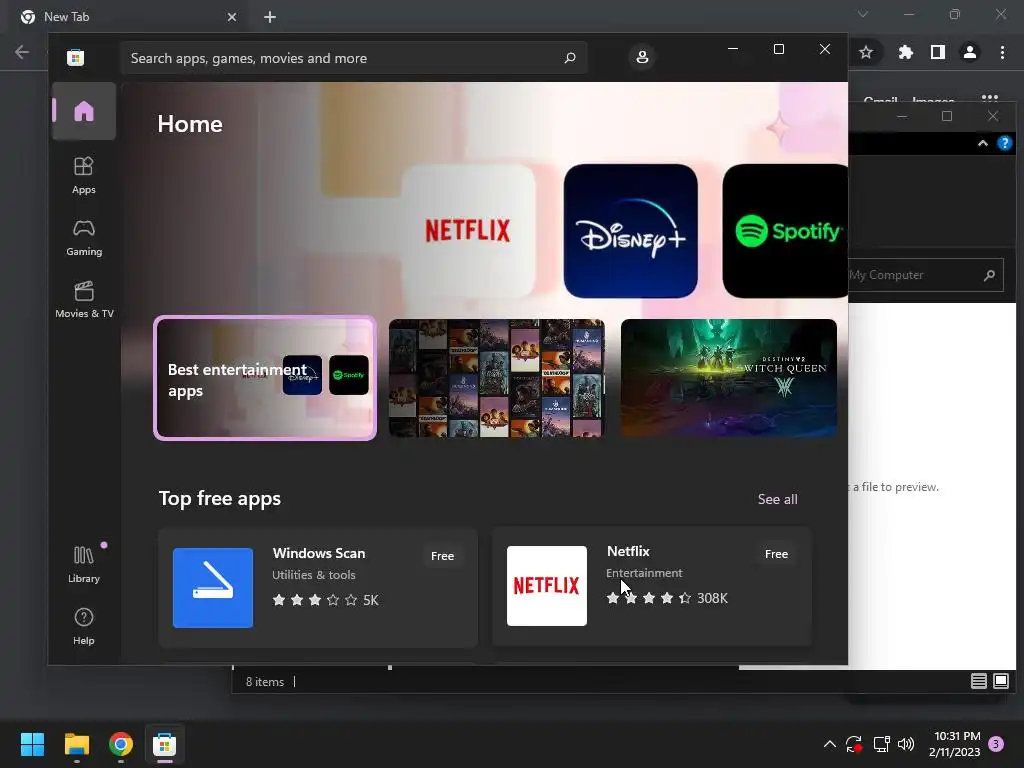Minimize the Microsoft Store window

[x=733, y=49]
